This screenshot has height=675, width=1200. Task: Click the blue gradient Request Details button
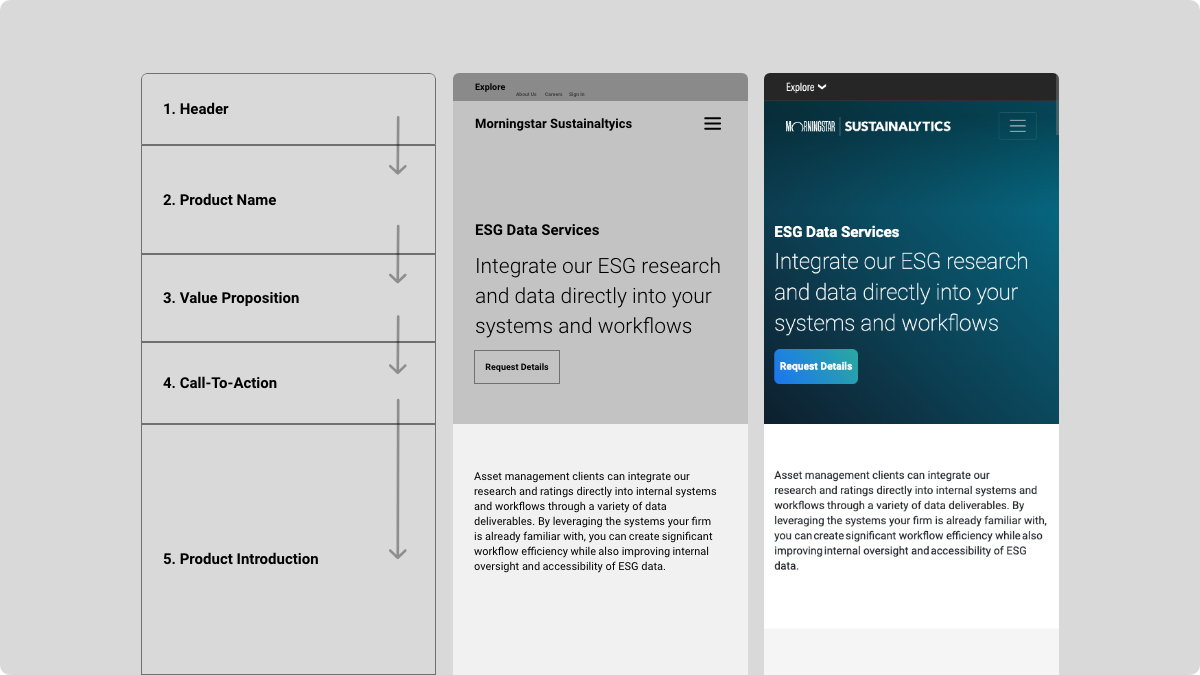pyautogui.click(x=816, y=366)
